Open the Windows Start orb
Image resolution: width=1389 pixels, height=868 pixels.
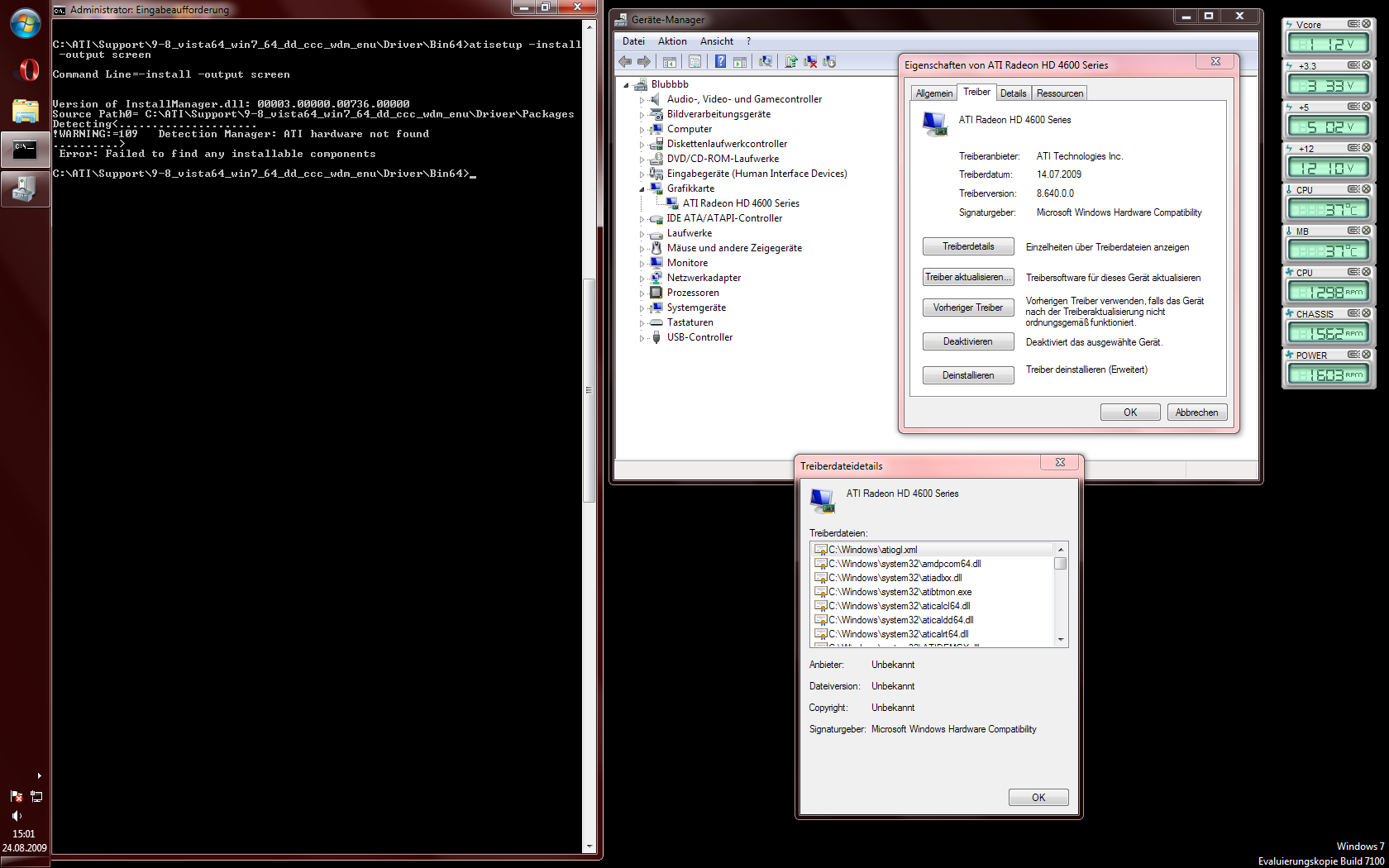tap(25, 23)
